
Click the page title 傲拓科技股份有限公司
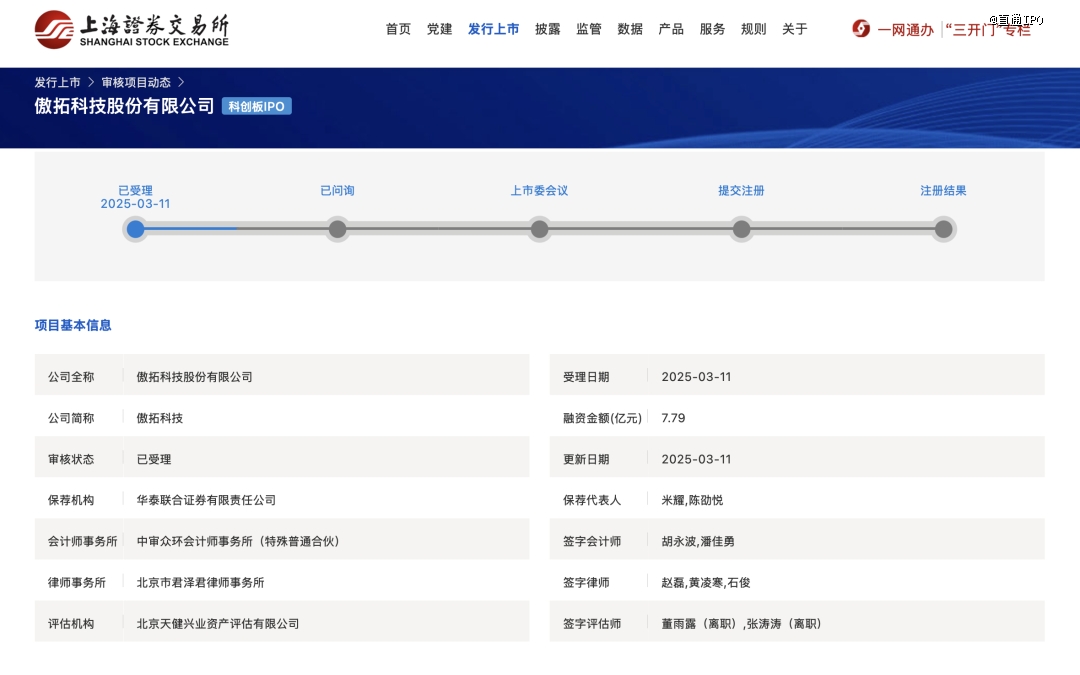point(124,106)
